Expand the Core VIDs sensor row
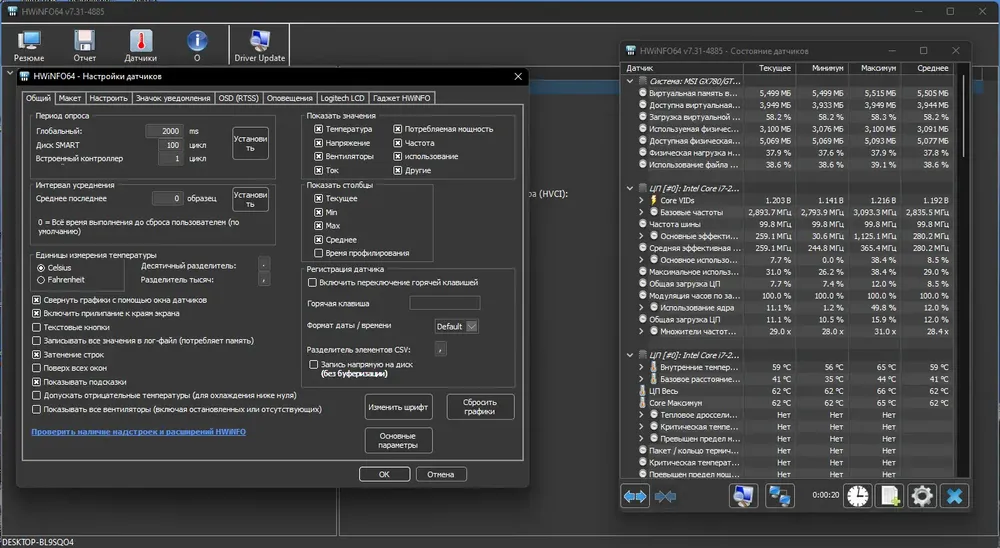 pyautogui.click(x=641, y=200)
